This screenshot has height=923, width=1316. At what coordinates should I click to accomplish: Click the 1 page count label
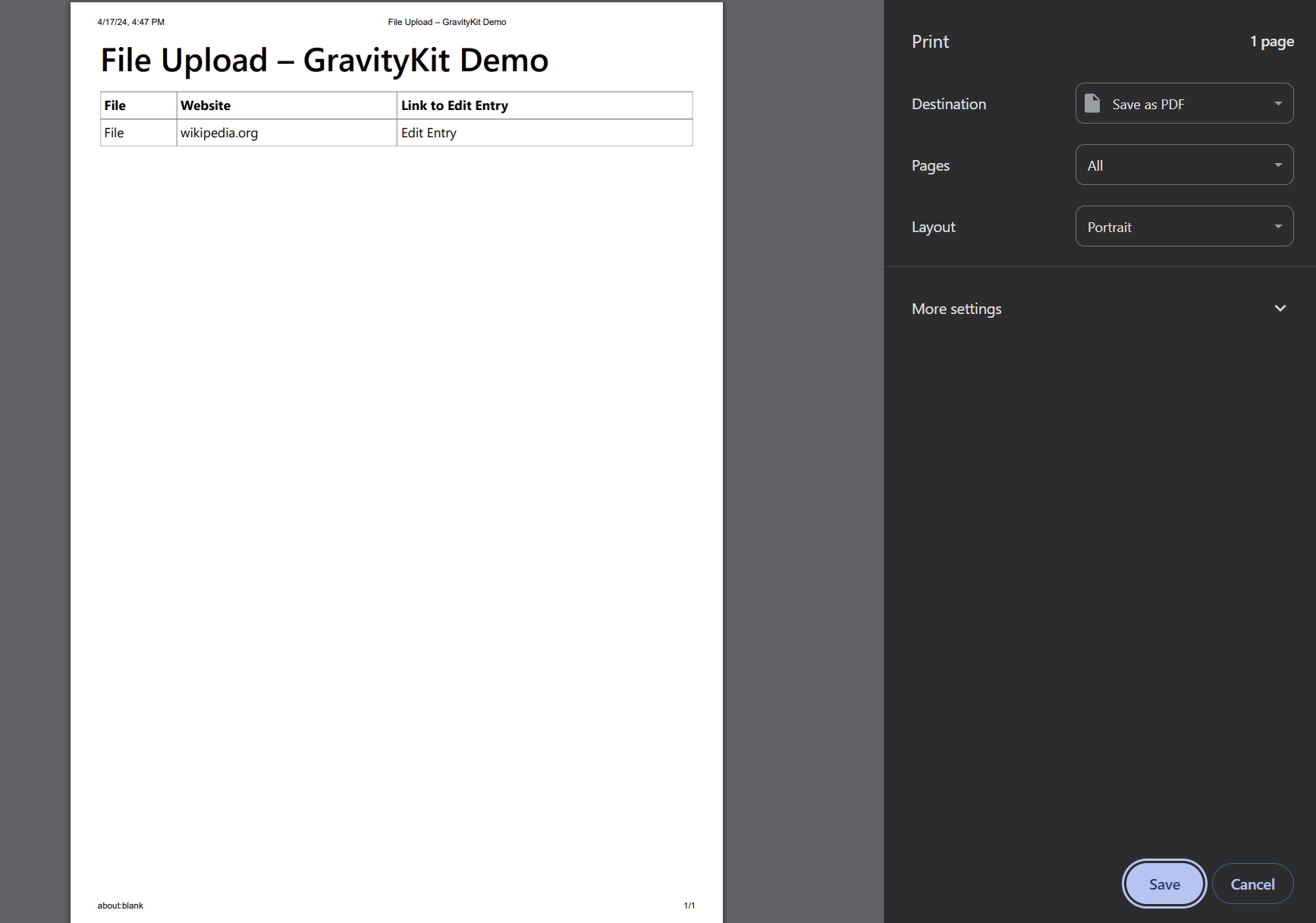pos(1271,42)
